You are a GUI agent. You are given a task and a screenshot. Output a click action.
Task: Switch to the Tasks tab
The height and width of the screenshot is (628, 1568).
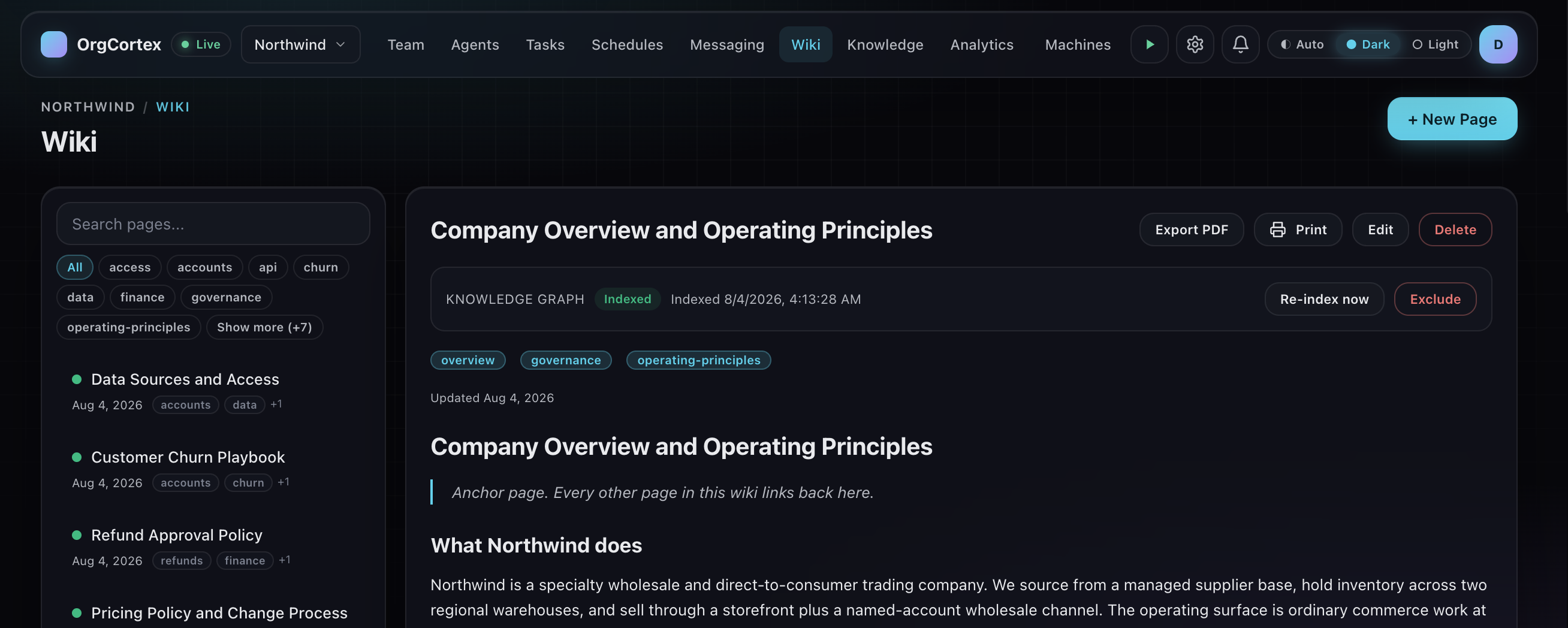pos(545,44)
